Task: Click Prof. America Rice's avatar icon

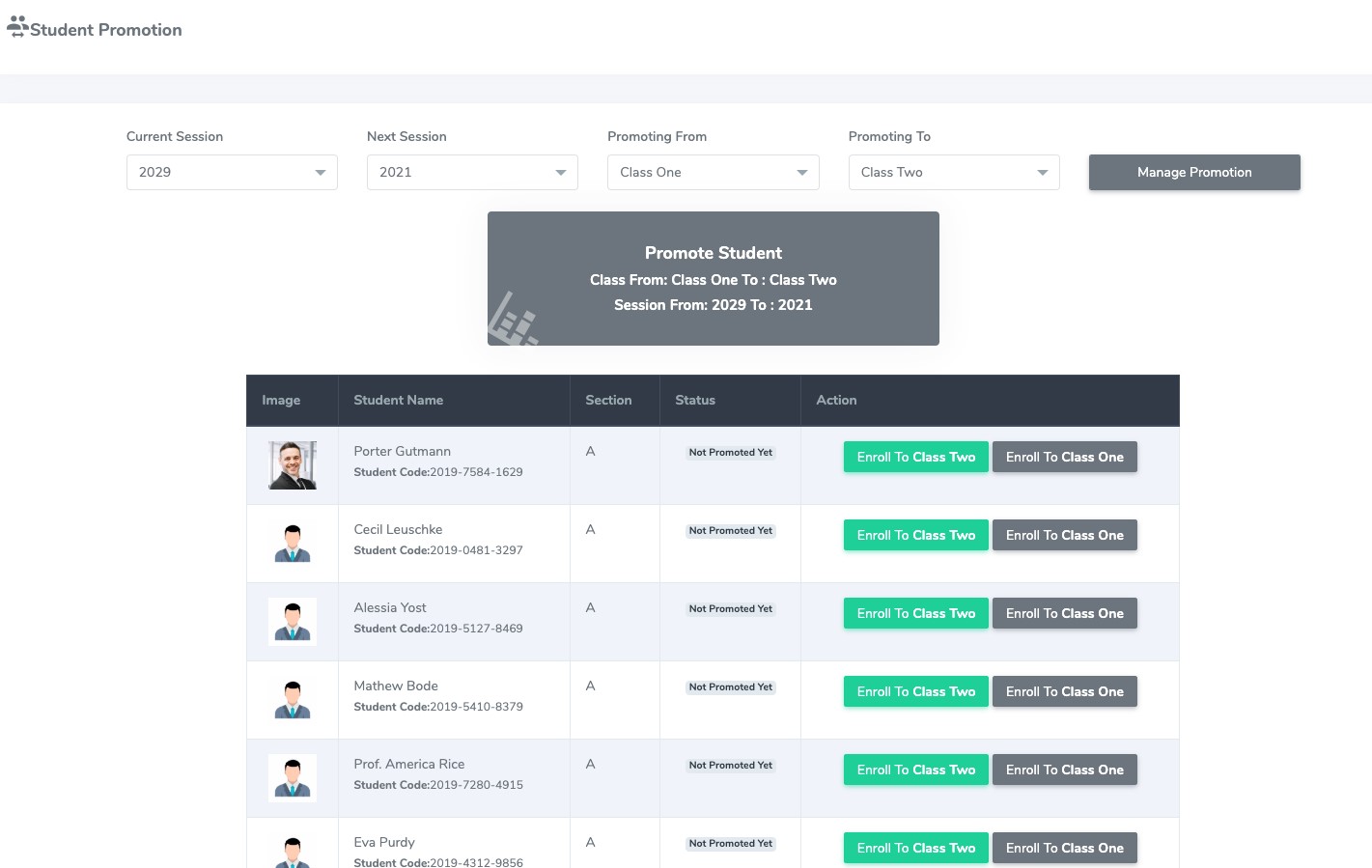Action: tap(293, 778)
